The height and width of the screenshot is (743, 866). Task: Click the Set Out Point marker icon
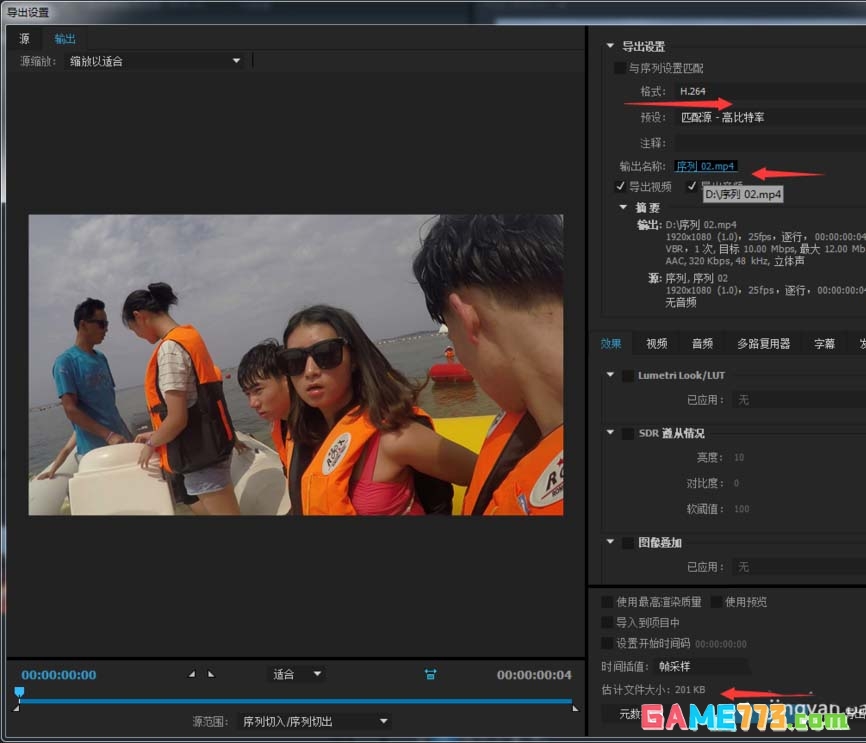[211, 674]
